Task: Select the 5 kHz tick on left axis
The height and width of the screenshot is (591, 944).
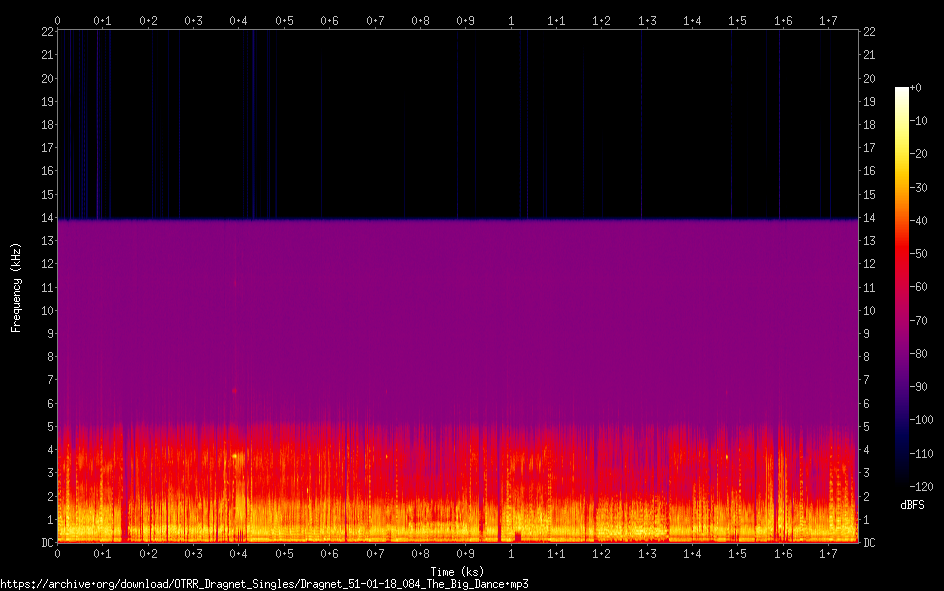Action: [48, 427]
